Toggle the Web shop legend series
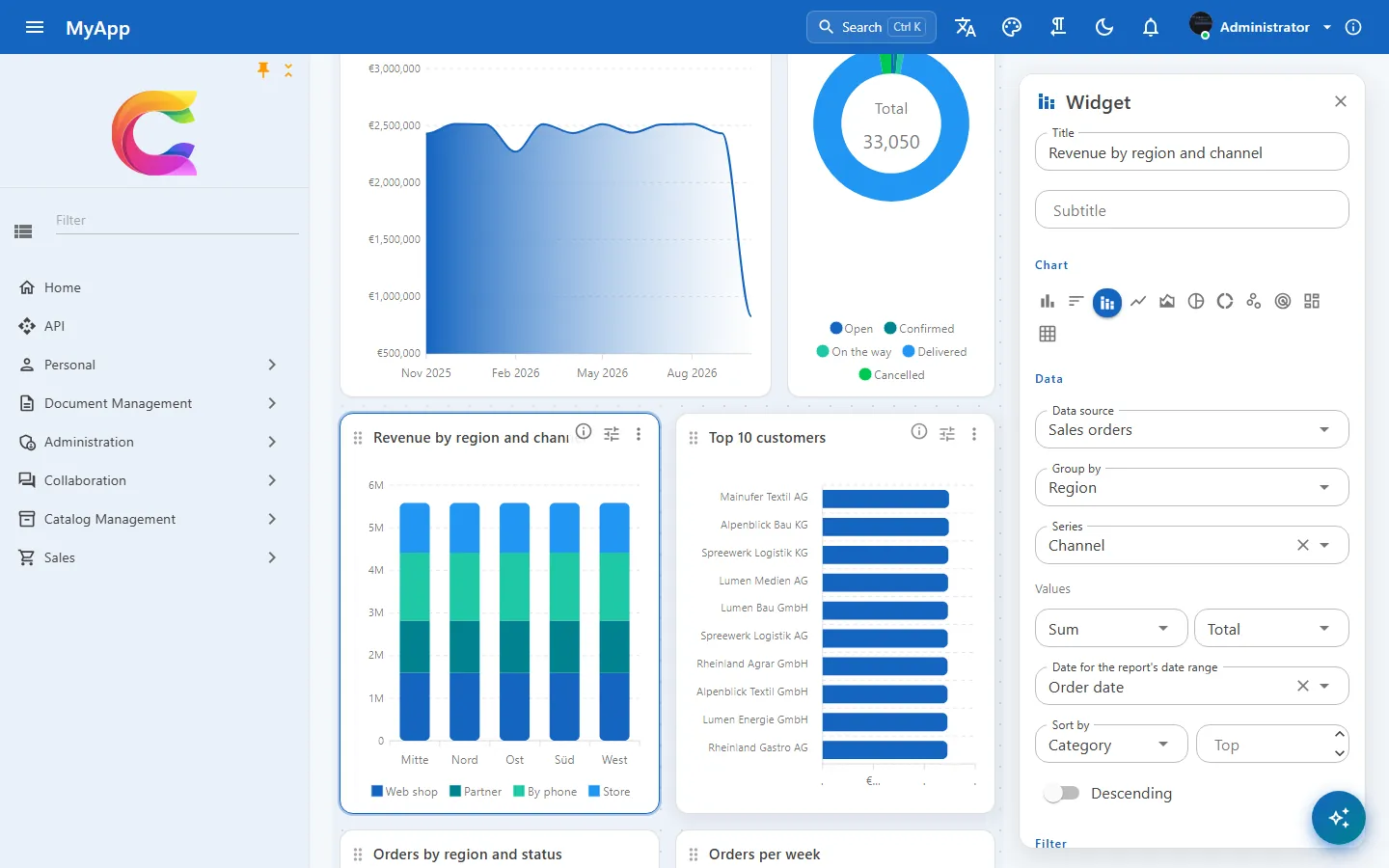This screenshot has width=1389, height=868. (x=404, y=792)
